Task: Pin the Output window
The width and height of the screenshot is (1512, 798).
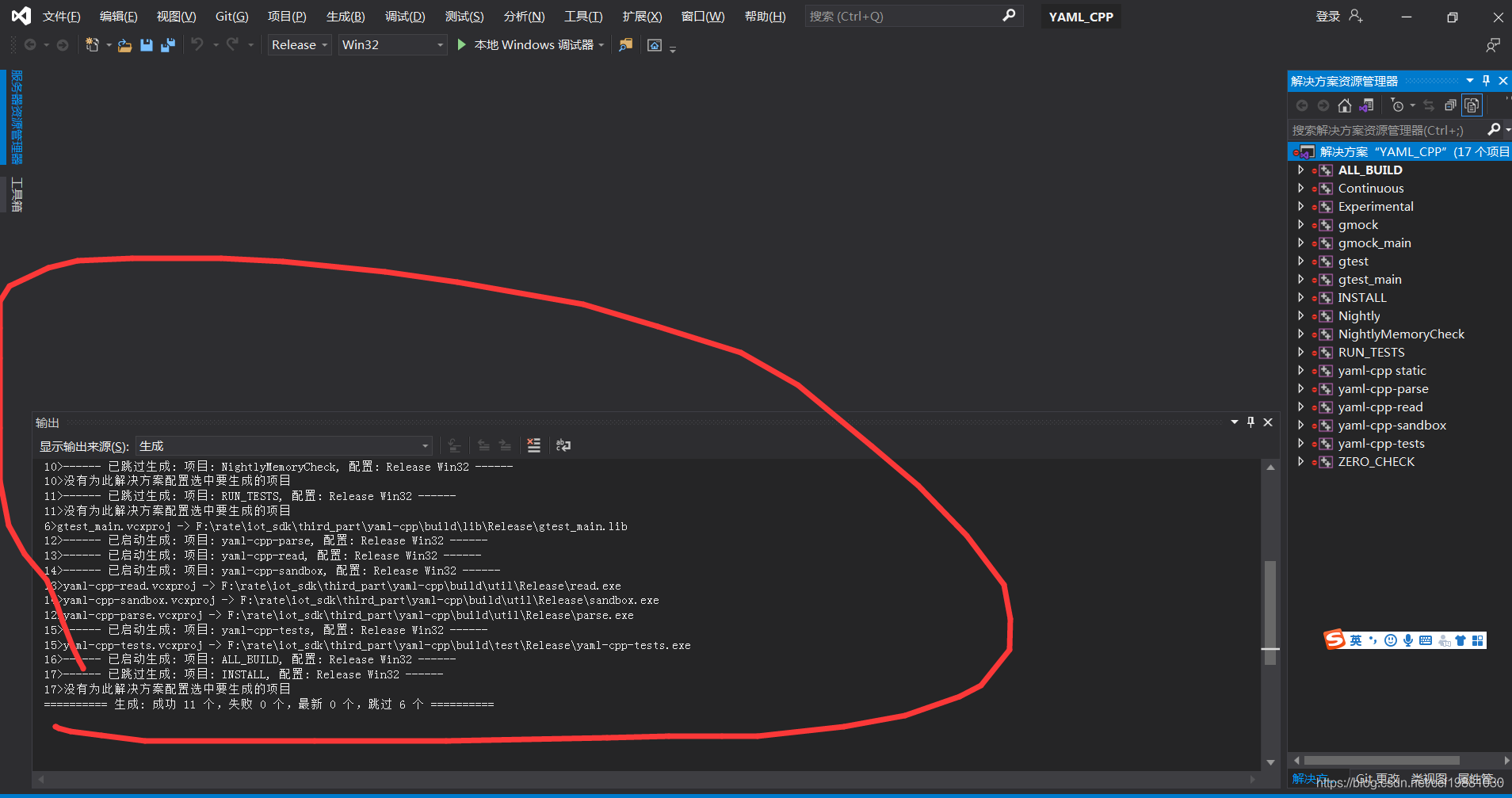Action: pos(1250,422)
